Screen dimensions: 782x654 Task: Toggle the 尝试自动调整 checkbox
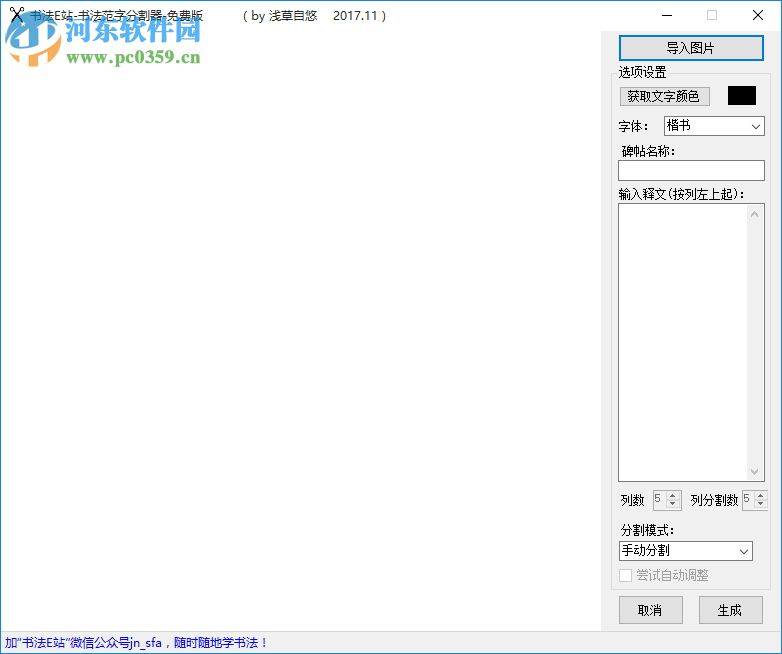(625, 575)
